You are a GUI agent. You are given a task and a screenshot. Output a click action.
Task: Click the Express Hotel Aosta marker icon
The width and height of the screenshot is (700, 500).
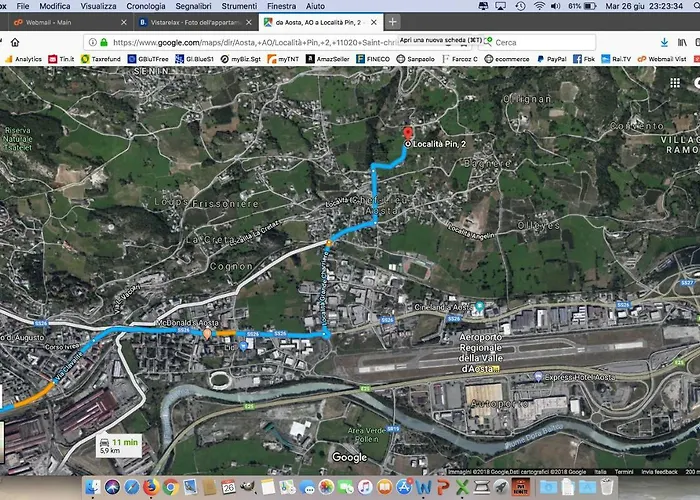[538, 377]
